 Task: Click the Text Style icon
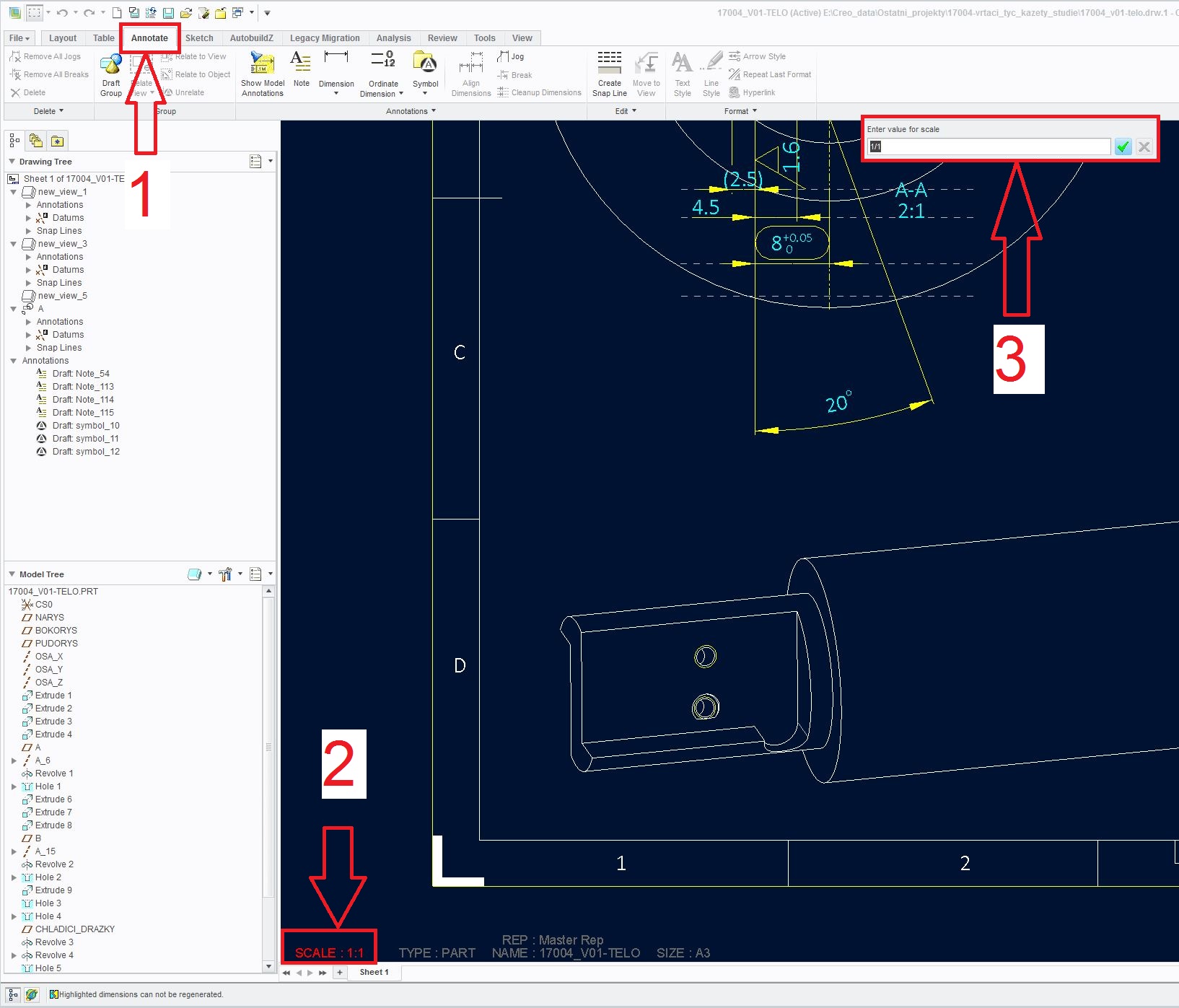point(683,74)
